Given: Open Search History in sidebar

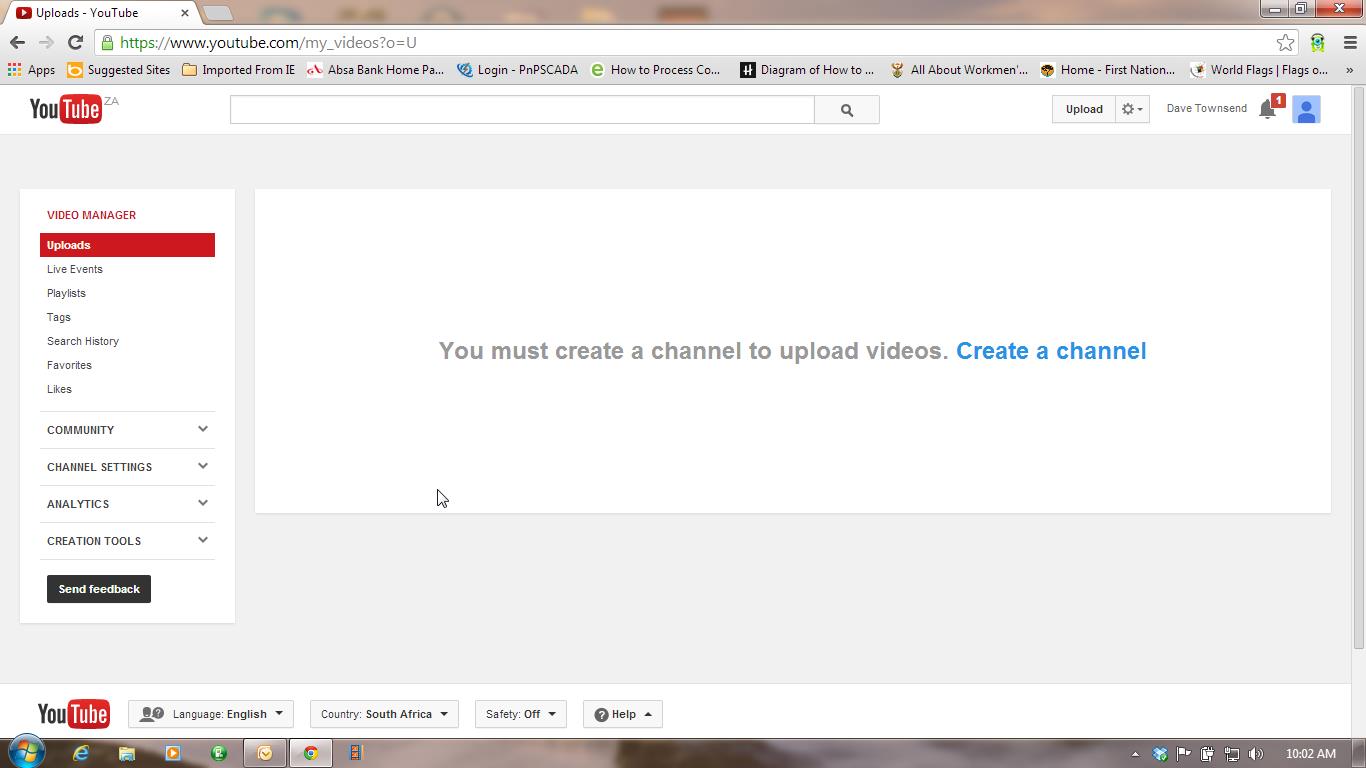Looking at the screenshot, I should [x=83, y=341].
